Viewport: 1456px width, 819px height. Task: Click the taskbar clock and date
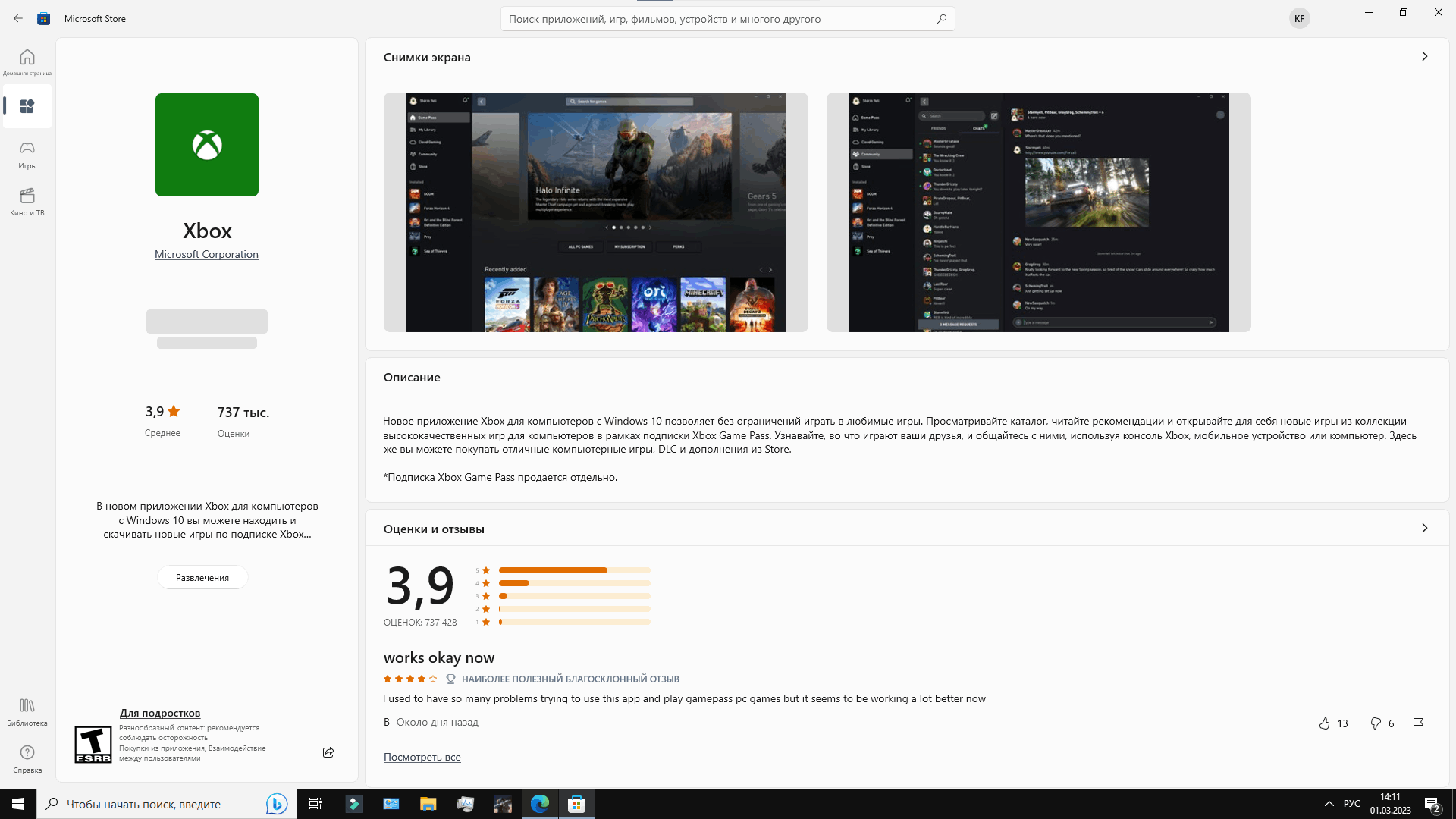1390,804
